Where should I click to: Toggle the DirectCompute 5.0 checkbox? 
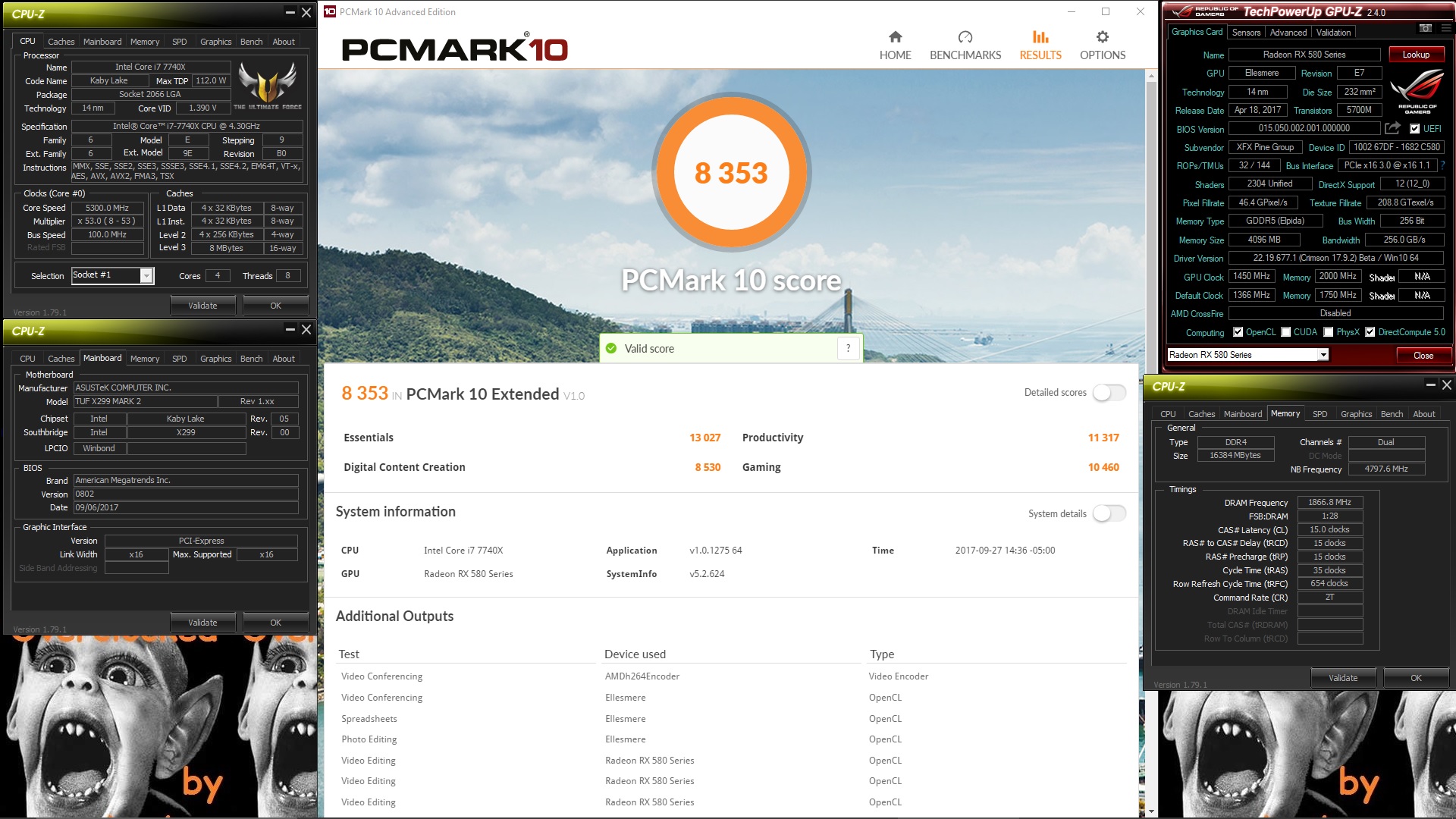pyautogui.click(x=1370, y=332)
